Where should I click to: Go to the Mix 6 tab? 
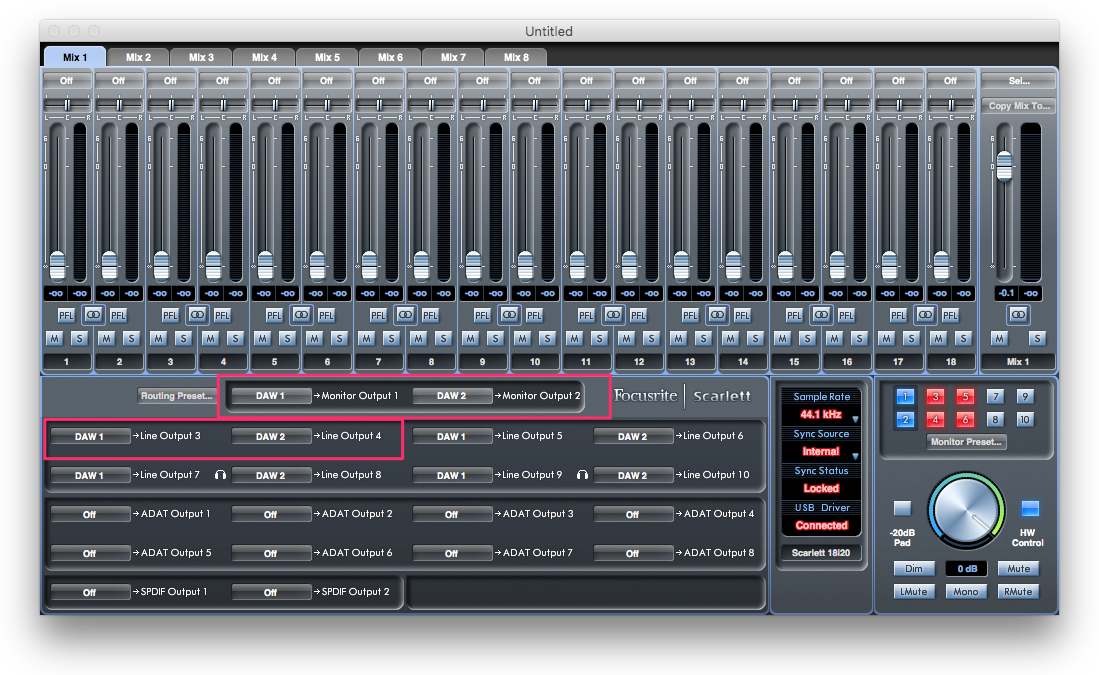coord(390,57)
